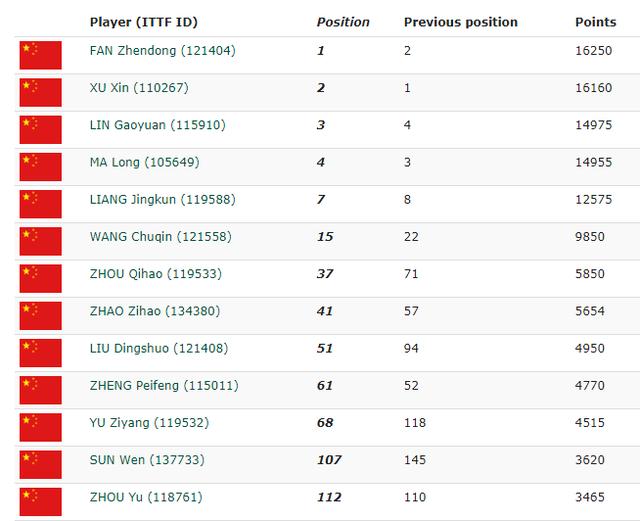
Task: Click the flag in MA Long's row
Action: click(40, 167)
